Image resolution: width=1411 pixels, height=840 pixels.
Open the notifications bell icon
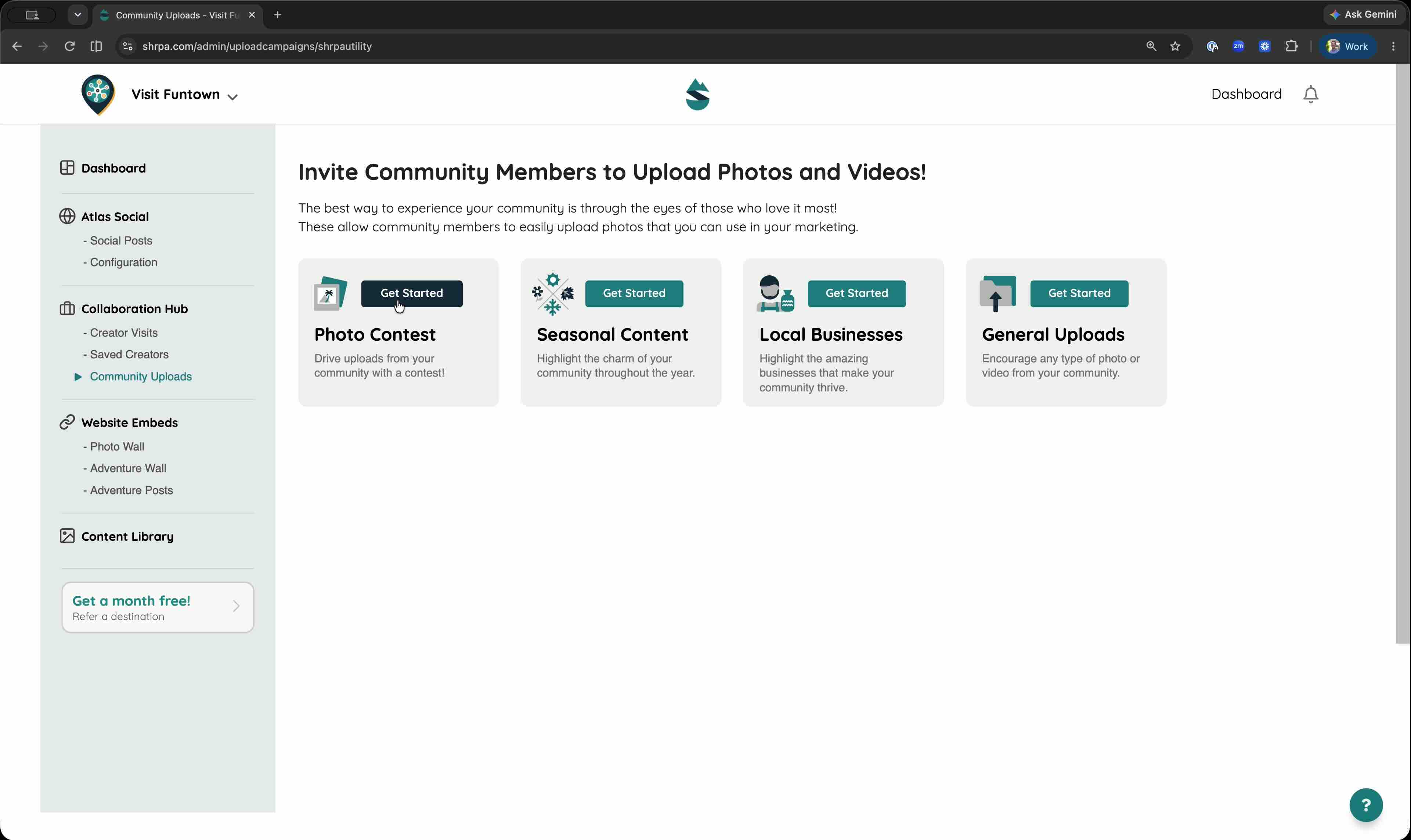(1310, 94)
